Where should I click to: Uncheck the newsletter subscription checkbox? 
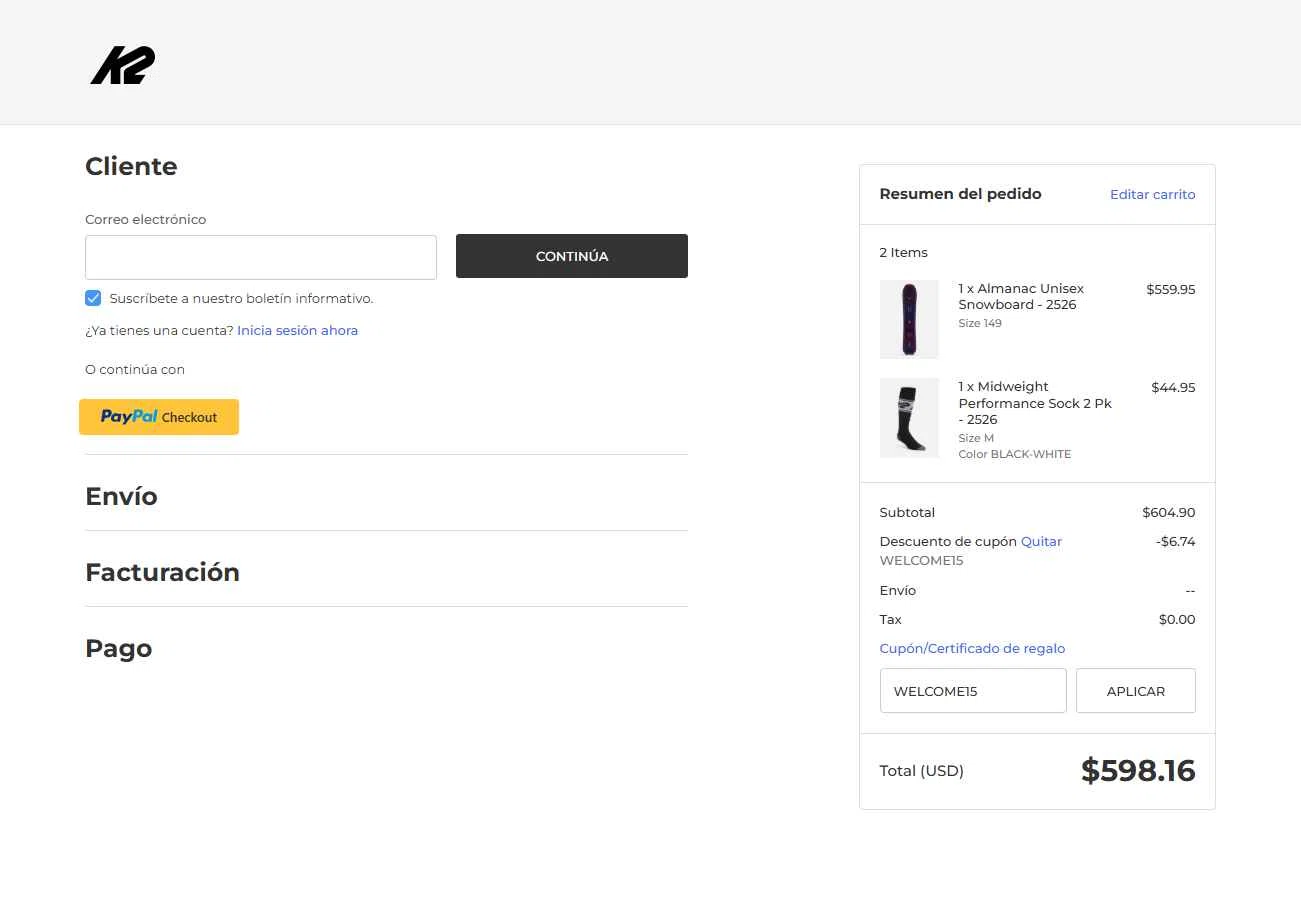point(93,298)
